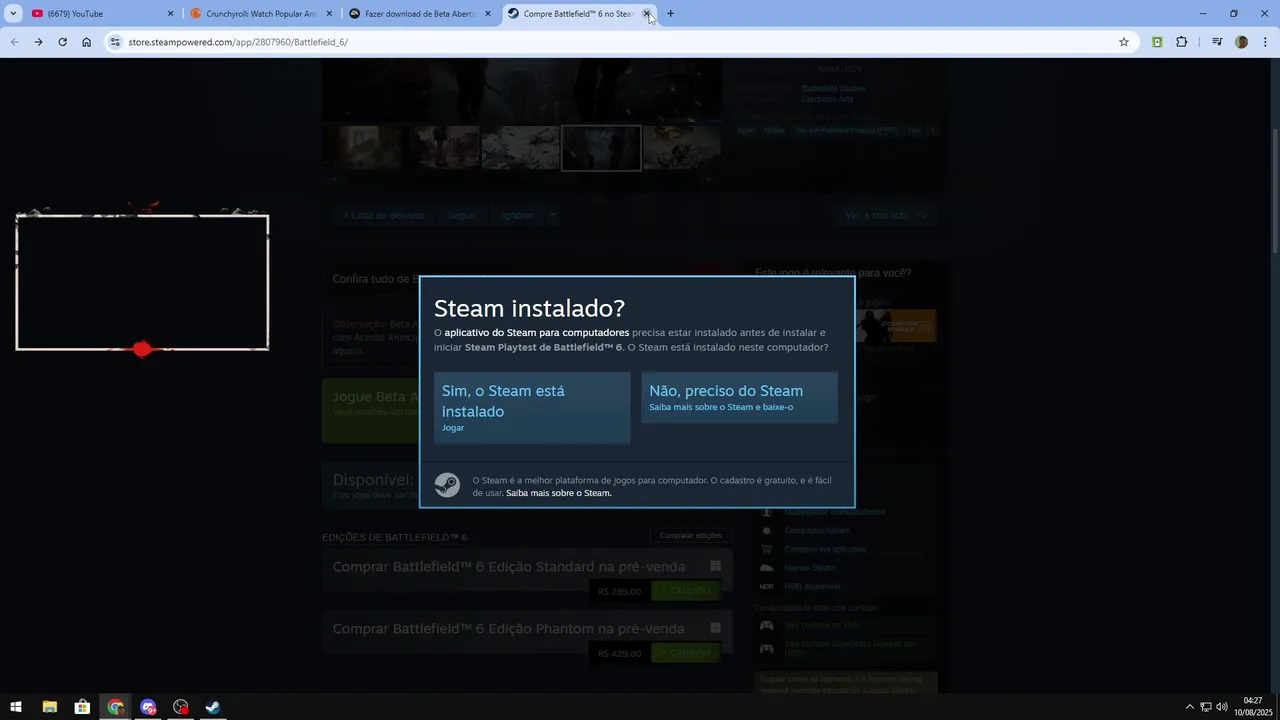
Task: Show hidden system tray icons
Action: coord(1189,707)
